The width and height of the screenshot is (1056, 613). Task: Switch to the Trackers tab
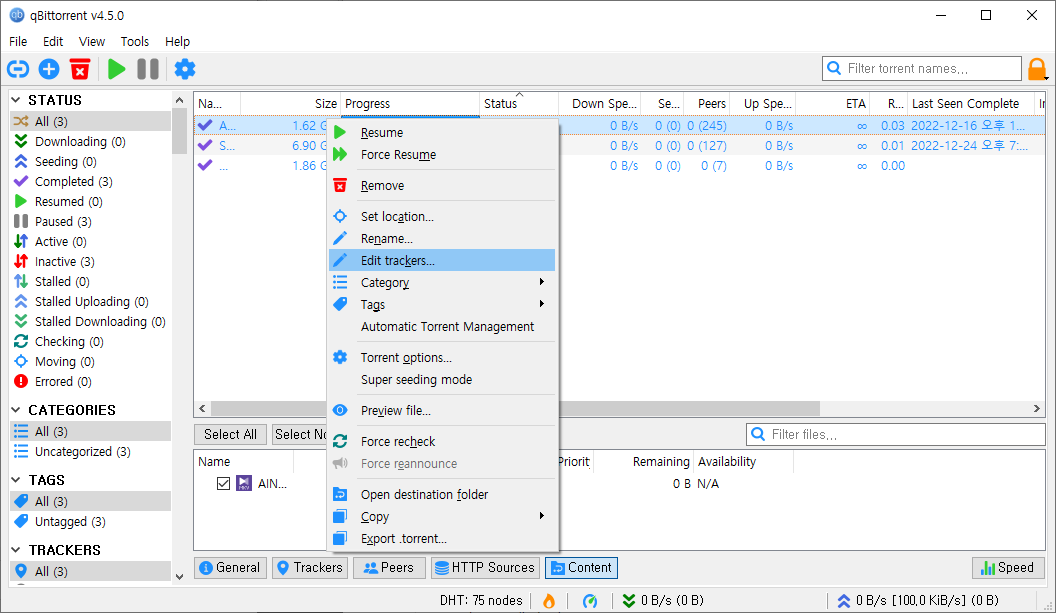coord(310,568)
